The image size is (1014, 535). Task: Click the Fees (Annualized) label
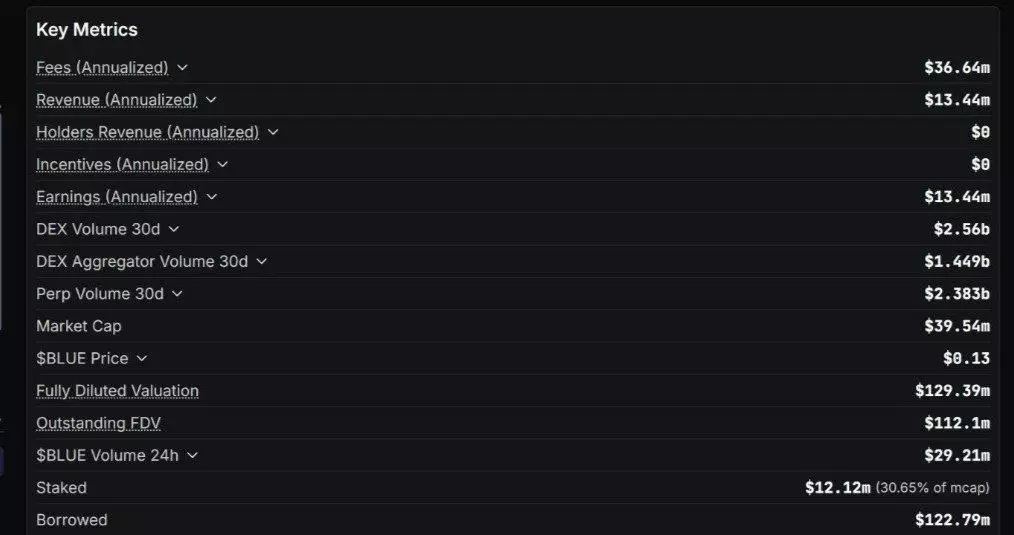102,68
